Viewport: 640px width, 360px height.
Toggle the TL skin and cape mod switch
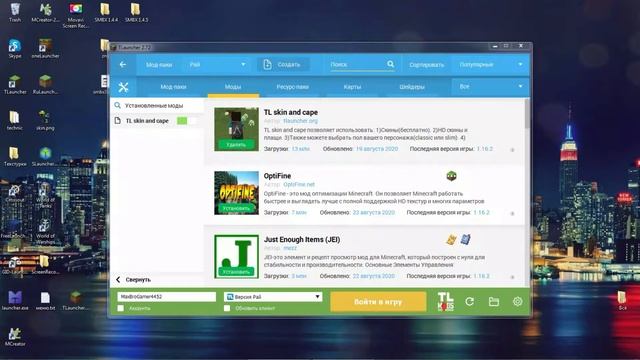coord(187,121)
